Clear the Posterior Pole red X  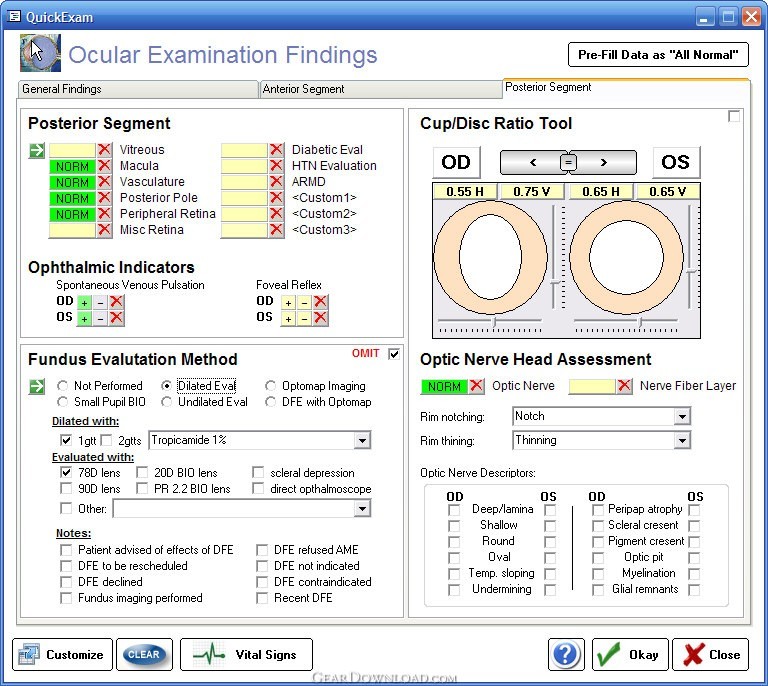104,198
